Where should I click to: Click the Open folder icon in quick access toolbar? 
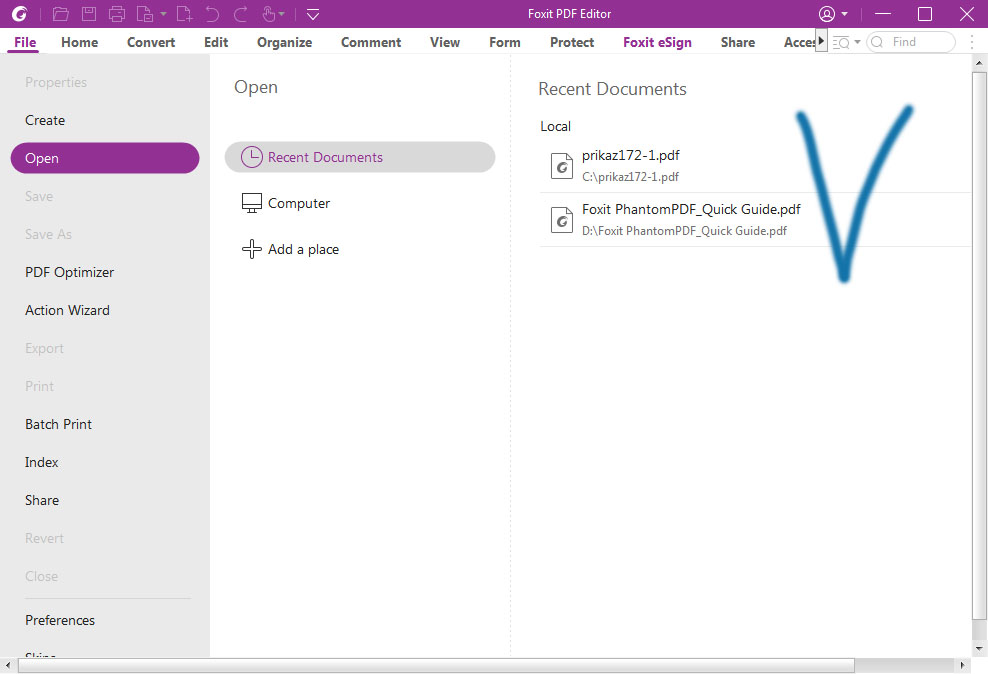[60, 13]
